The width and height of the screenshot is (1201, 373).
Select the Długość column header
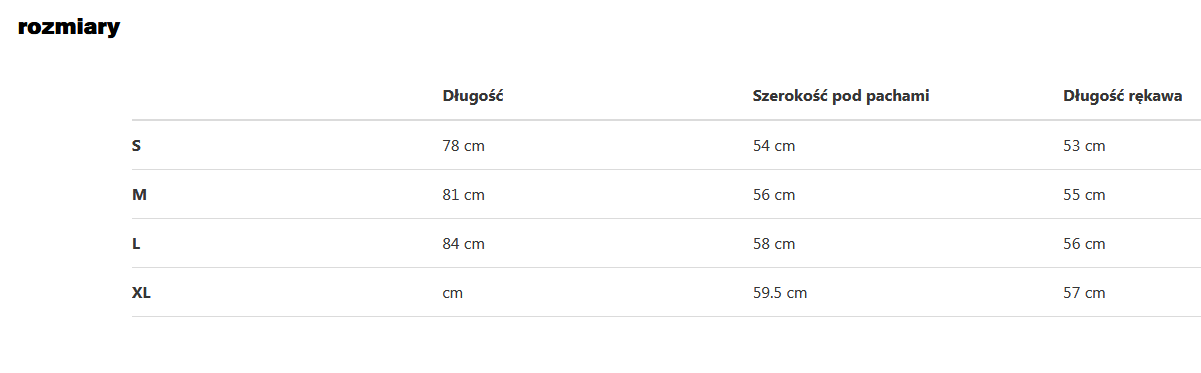click(472, 96)
